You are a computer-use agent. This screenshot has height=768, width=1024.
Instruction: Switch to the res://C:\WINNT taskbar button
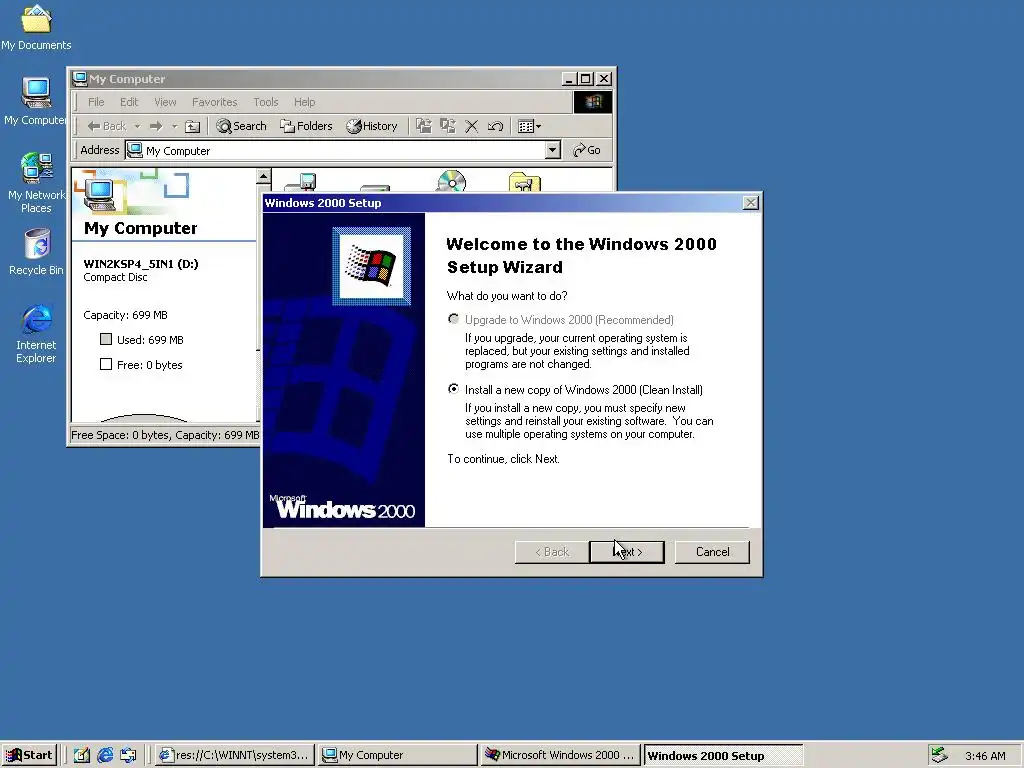pyautogui.click(x=234, y=755)
